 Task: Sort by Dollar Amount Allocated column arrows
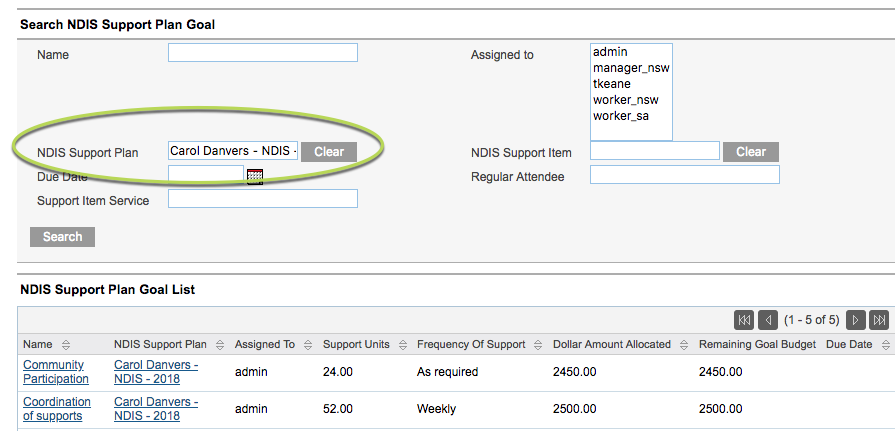click(x=683, y=345)
